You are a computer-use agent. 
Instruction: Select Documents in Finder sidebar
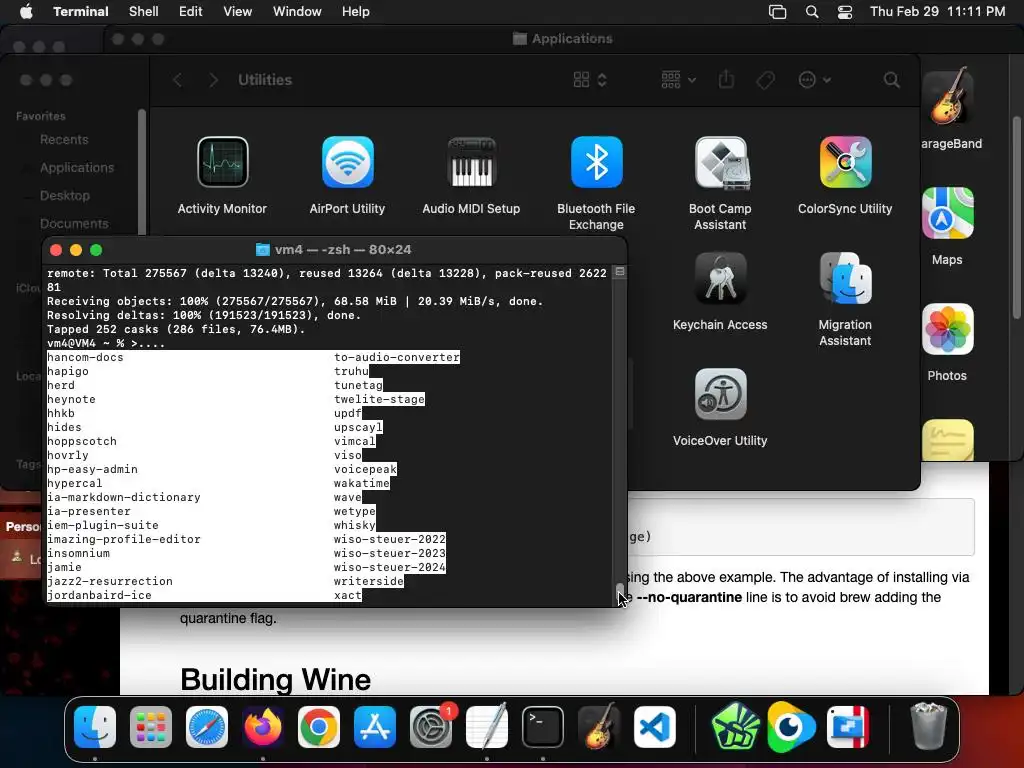[x=74, y=223]
